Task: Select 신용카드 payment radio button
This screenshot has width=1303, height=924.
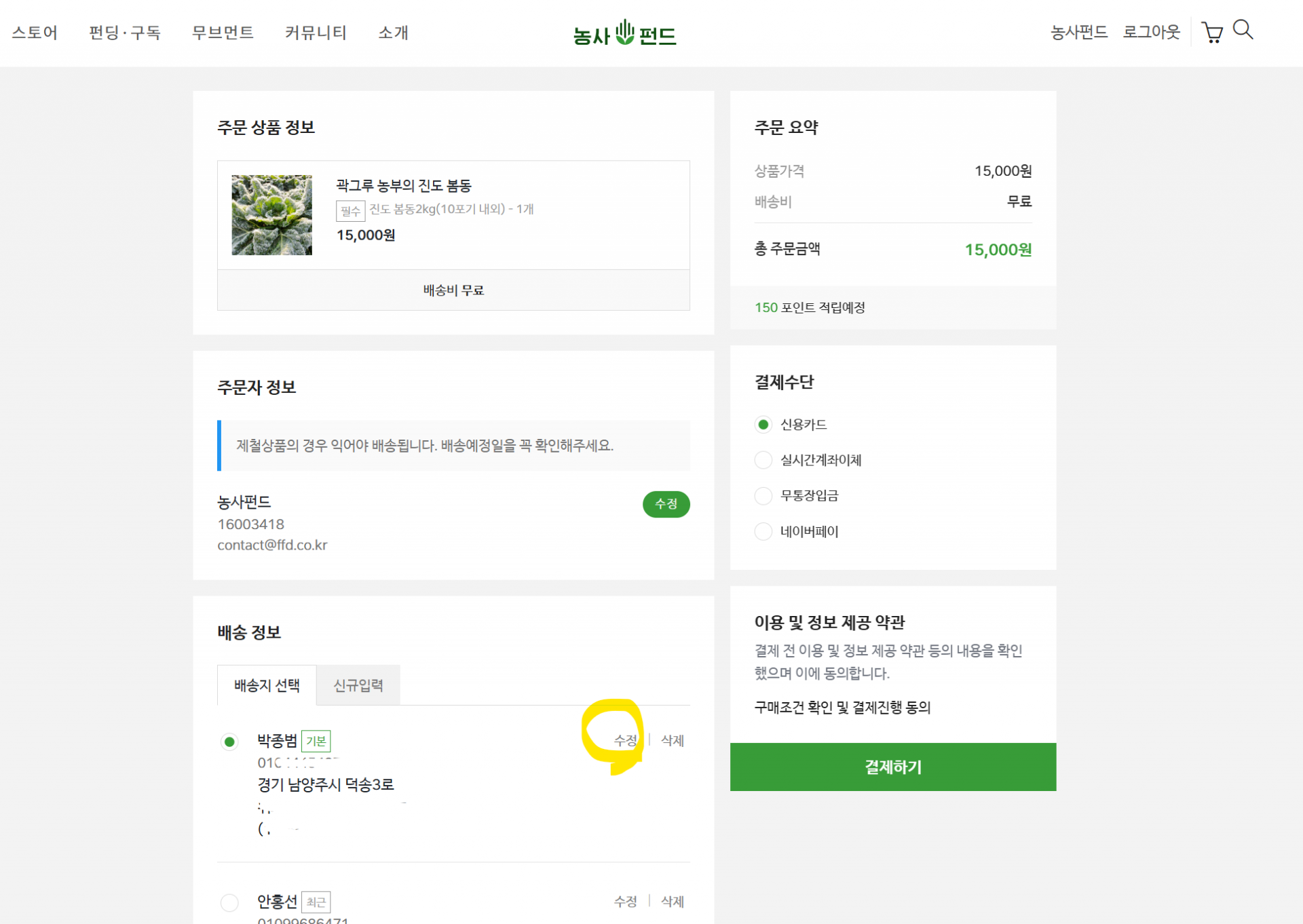Action: [763, 425]
